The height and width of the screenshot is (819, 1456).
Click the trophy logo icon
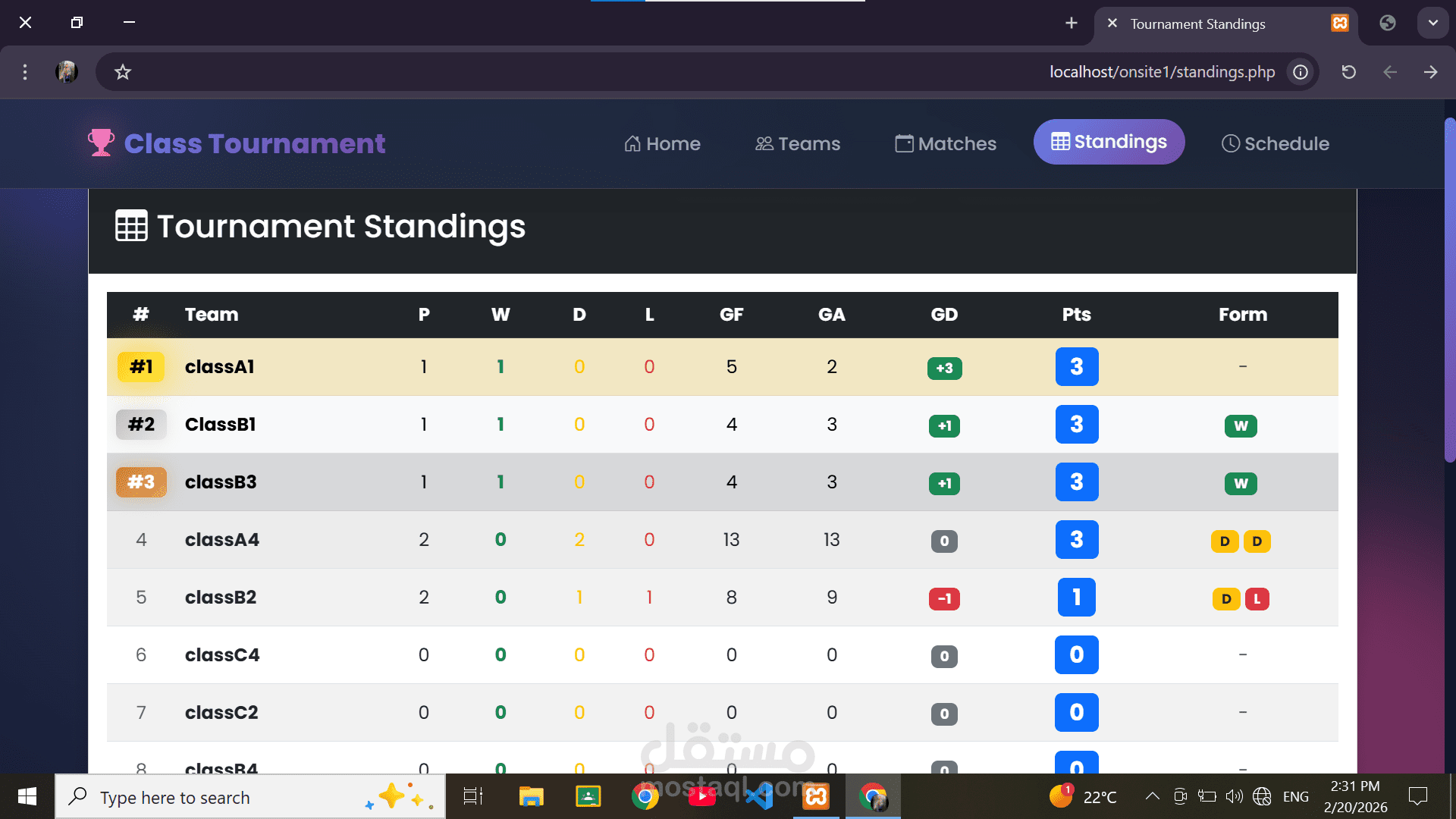100,143
